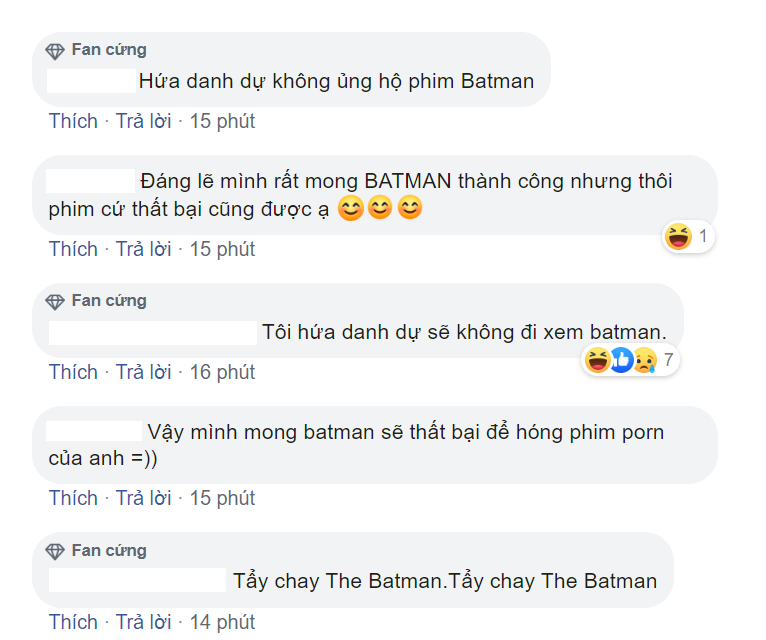The width and height of the screenshot is (766, 640).
Task: Click diamond badge on 'Tẩy chay The Batman' comment
Action: point(55,552)
